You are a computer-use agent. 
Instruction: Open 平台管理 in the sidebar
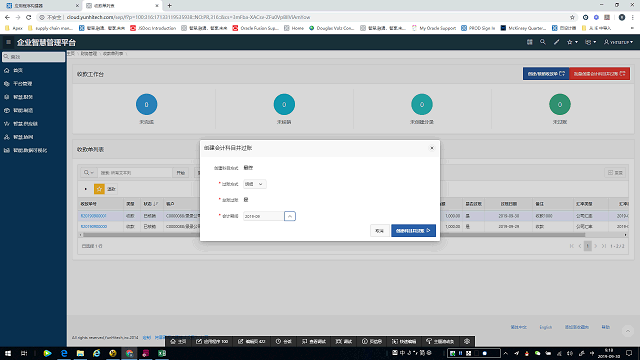pyautogui.click(x=22, y=84)
